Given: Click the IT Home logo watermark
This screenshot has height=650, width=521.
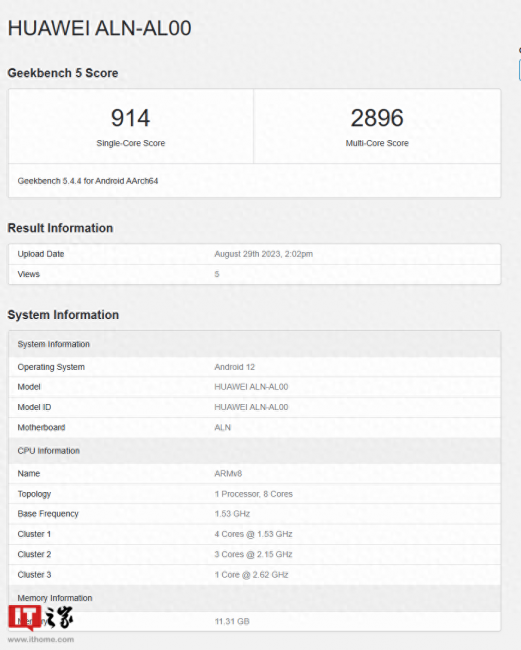Looking at the screenshot, I should tap(41, 618).
